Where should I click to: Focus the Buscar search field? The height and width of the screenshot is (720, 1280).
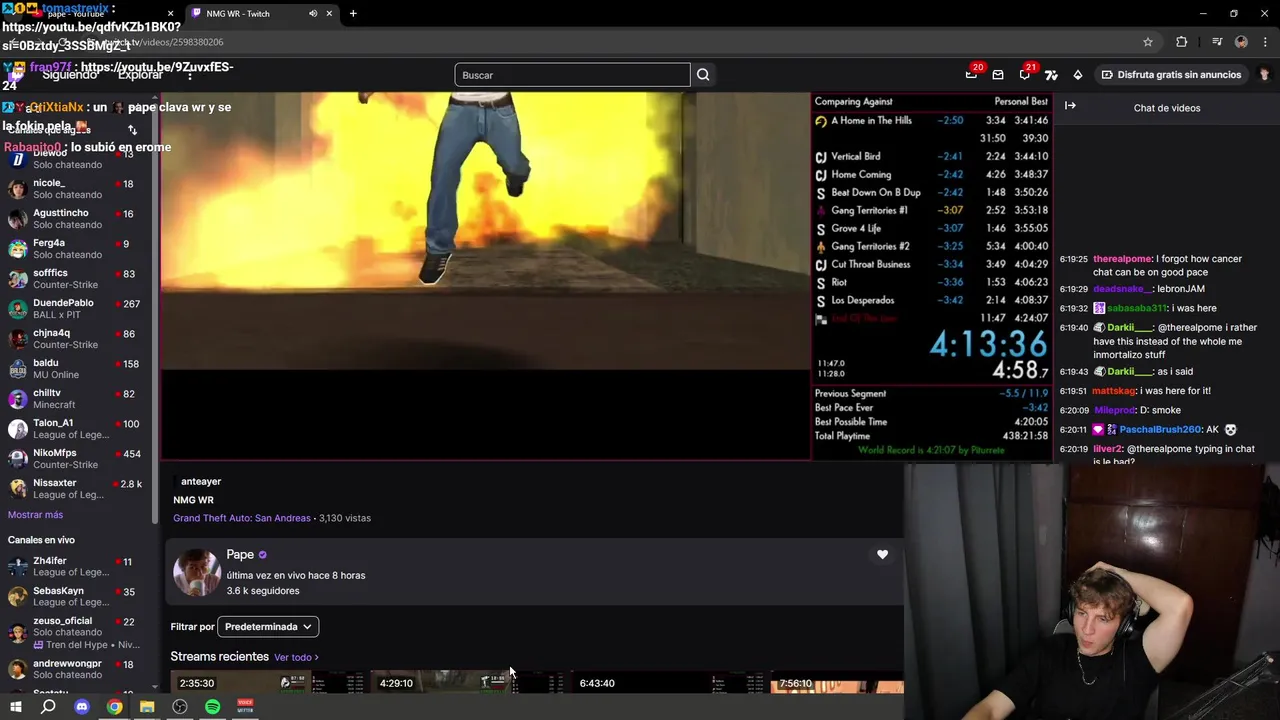click(x=572, y=75)
